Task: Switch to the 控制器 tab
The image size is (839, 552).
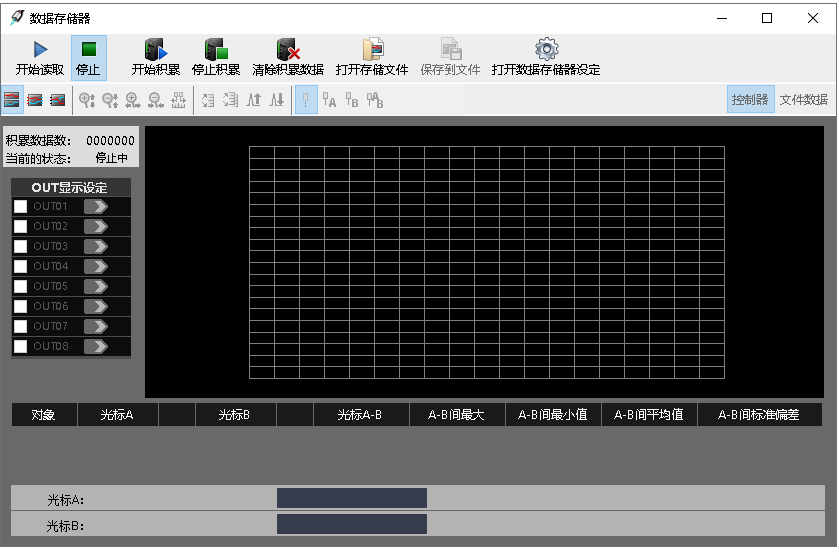Action: click(x=750, y=100)
